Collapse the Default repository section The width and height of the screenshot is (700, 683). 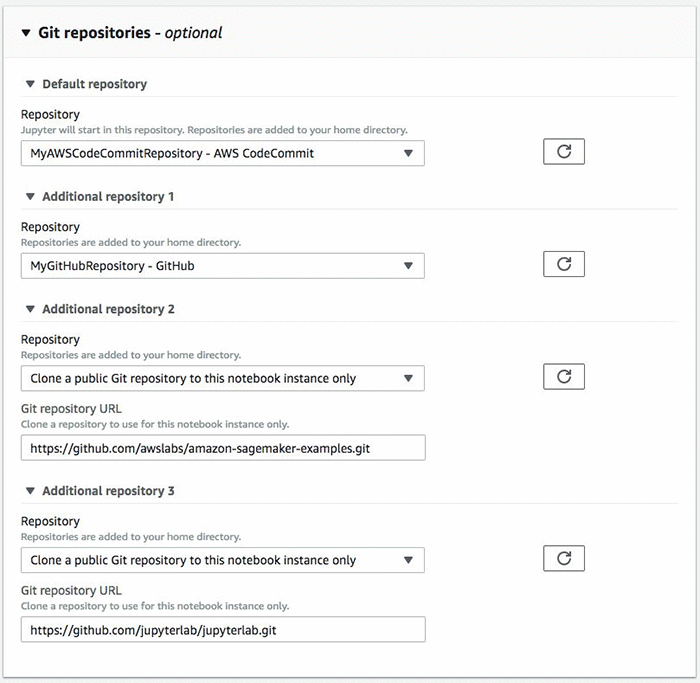(x=30, y=84)
